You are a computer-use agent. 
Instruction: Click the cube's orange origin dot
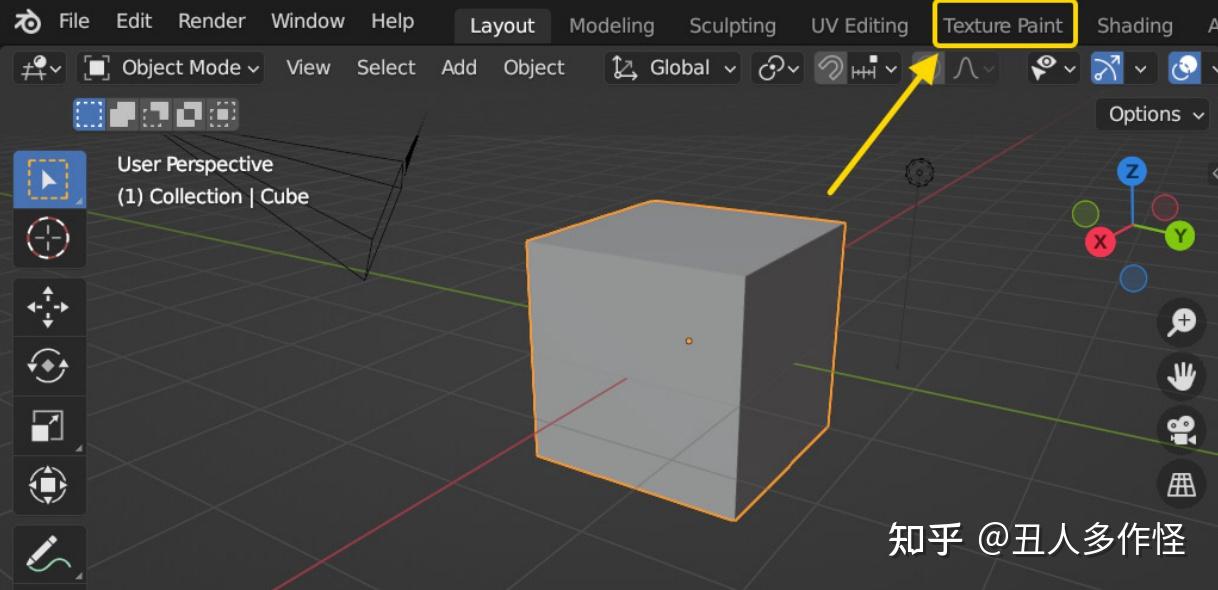coord(689,341)
